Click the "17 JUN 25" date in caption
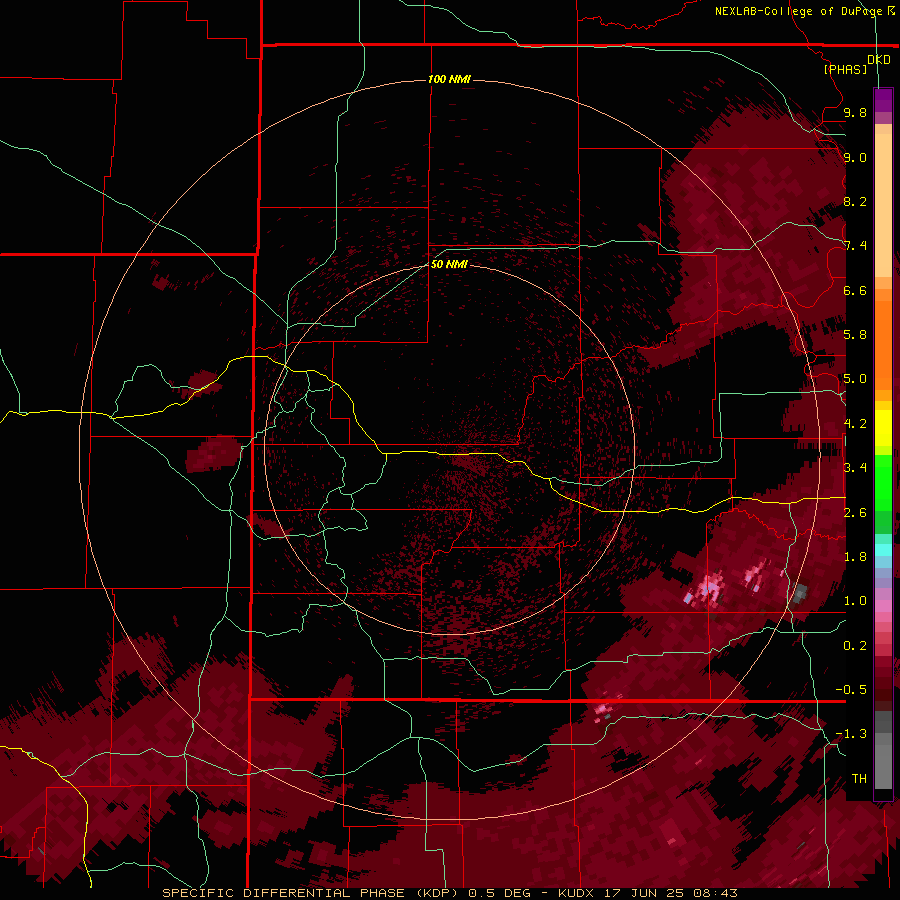 pyautogui.click(x=645, y=893)
